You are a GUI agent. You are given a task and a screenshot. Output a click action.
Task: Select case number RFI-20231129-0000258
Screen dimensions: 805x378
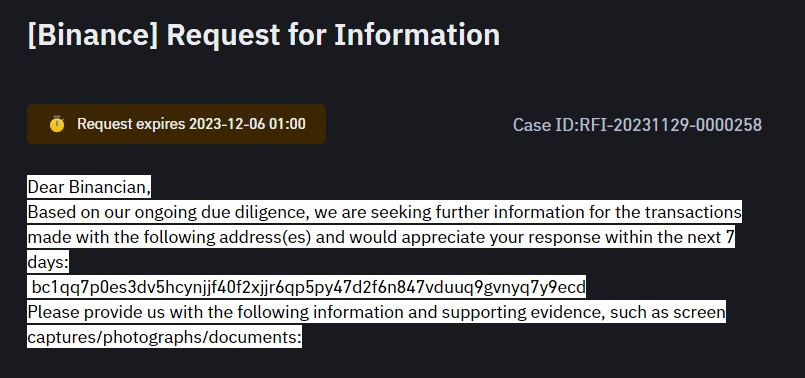pyautogui.click(x=670, y=125)
